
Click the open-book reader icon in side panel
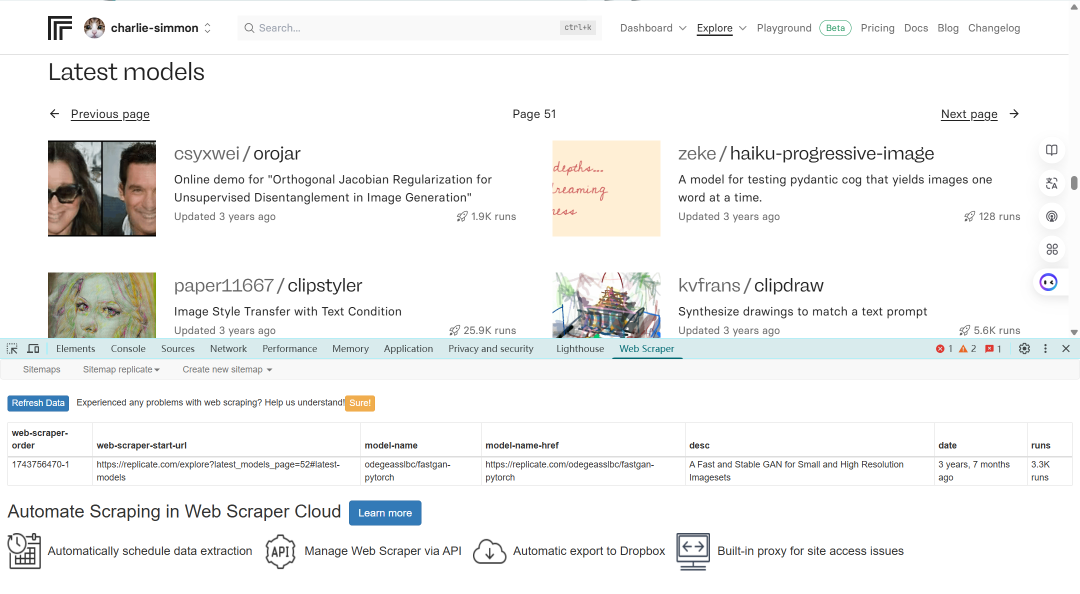point(1052,150)
